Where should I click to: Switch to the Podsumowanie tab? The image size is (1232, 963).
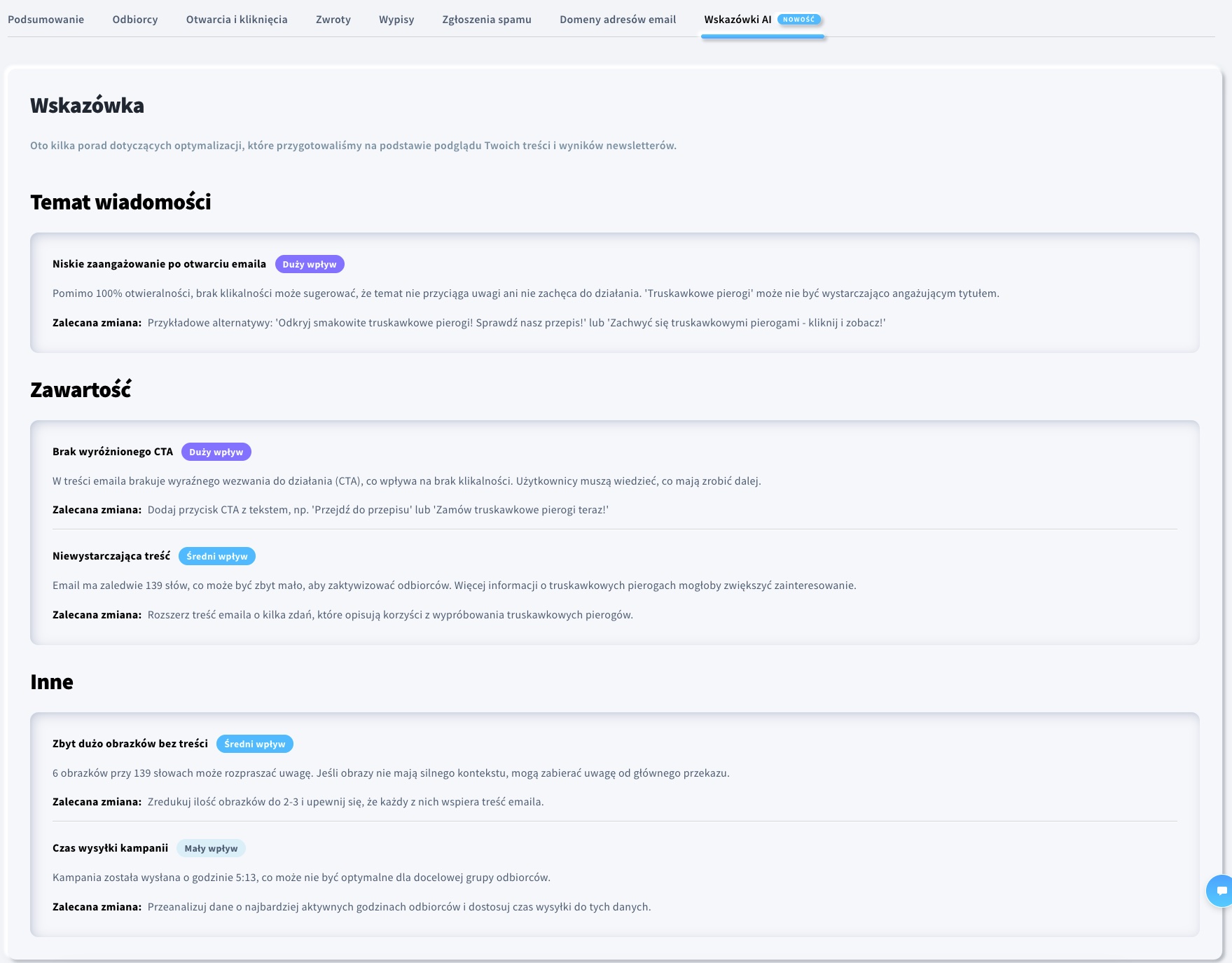click(x=46, y=20)
